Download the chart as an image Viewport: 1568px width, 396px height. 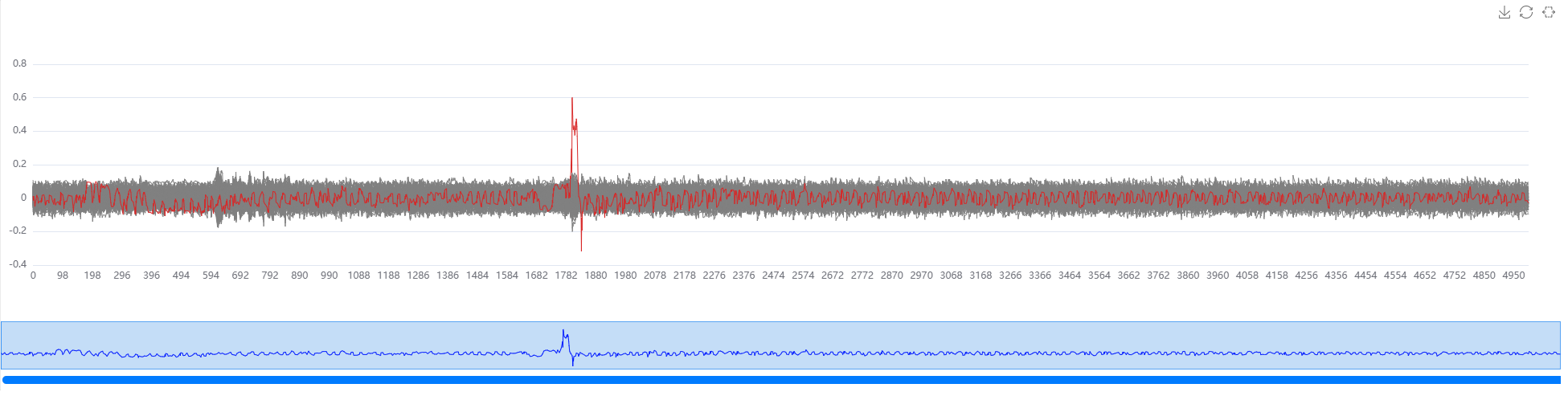click(x=1504, y=12)
